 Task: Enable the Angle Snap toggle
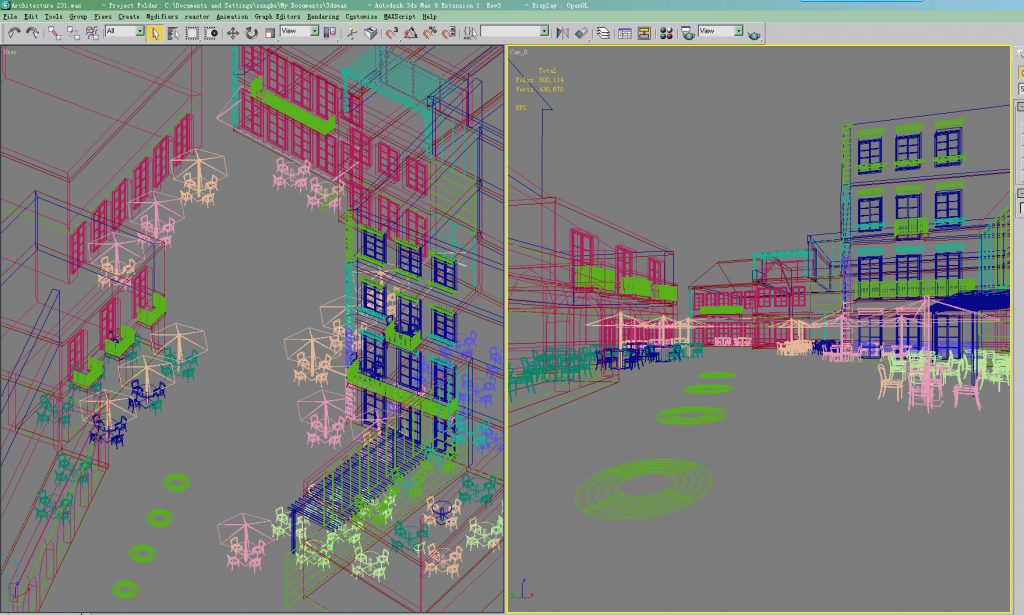pyautogui.click(x=409, y=33)
